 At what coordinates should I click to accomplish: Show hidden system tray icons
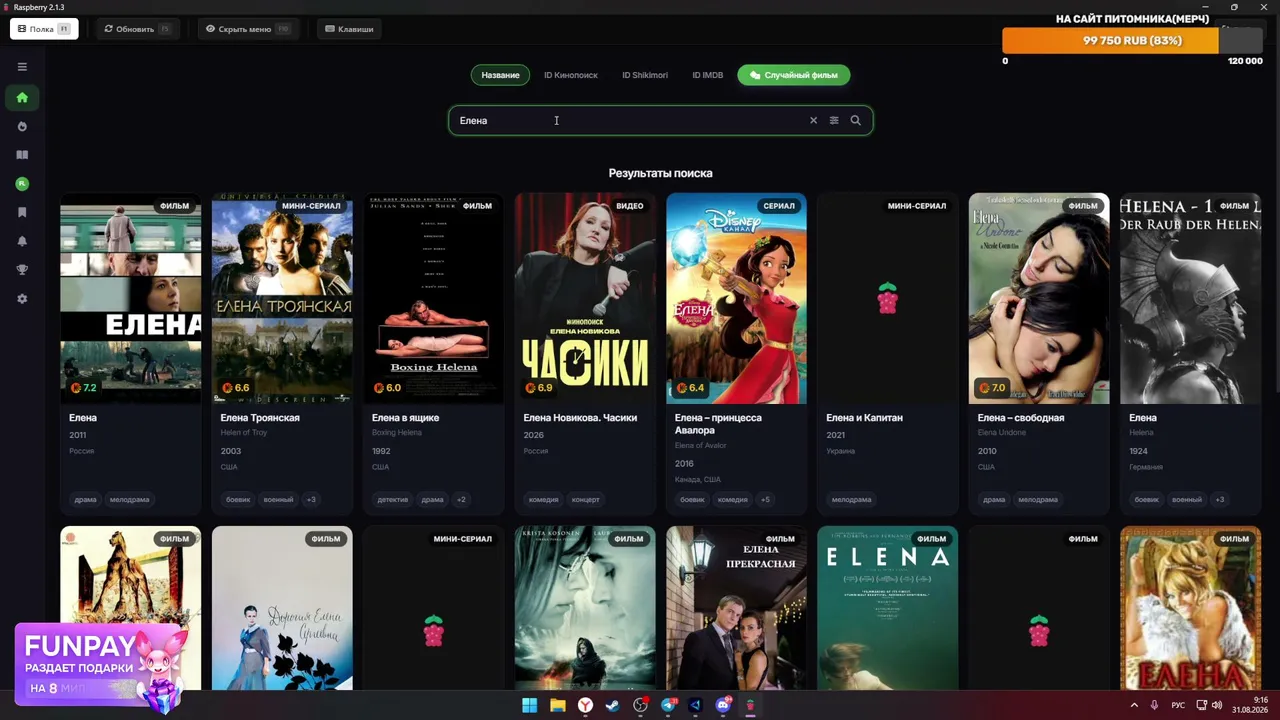pos(1134,705)
